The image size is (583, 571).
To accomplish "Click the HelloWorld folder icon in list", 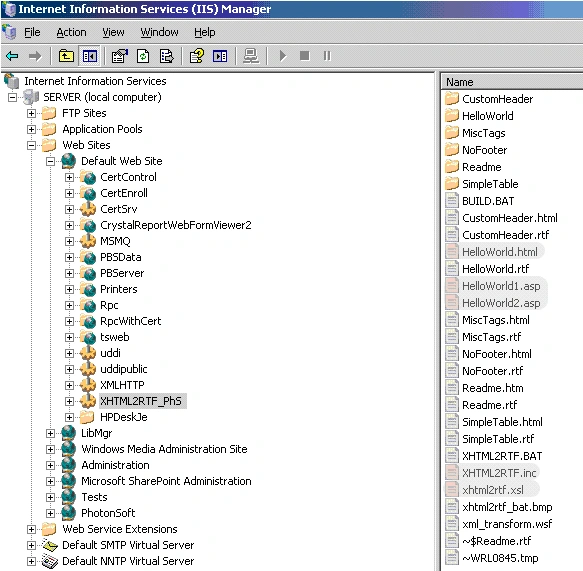I will coord(452,116).
